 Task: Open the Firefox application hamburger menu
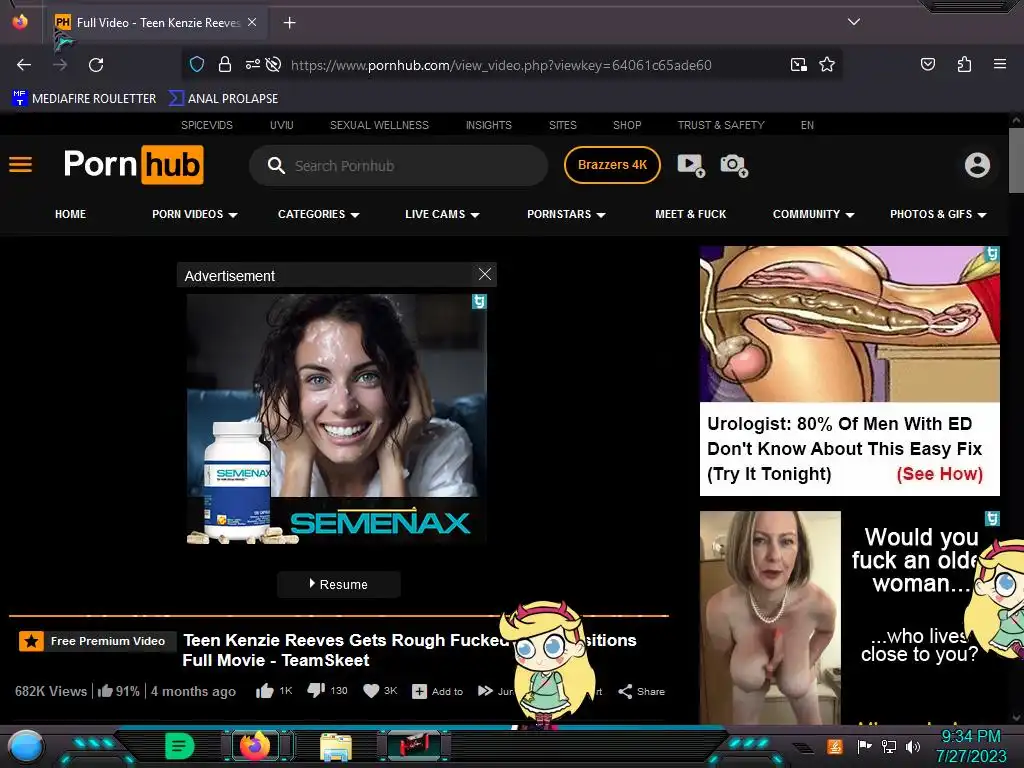(x=999, y=64)
